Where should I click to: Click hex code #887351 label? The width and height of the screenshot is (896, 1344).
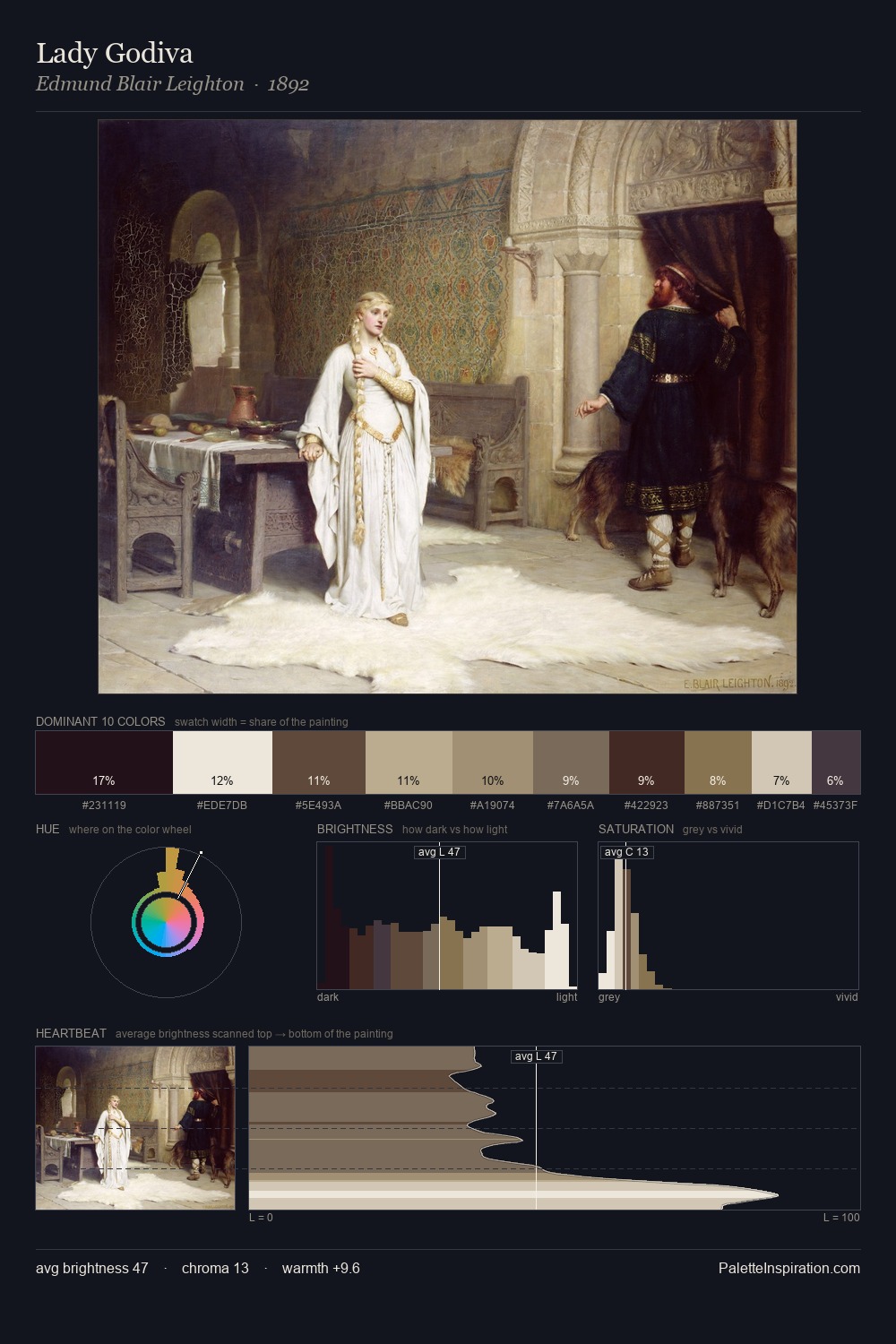click(x=718, y=806)
